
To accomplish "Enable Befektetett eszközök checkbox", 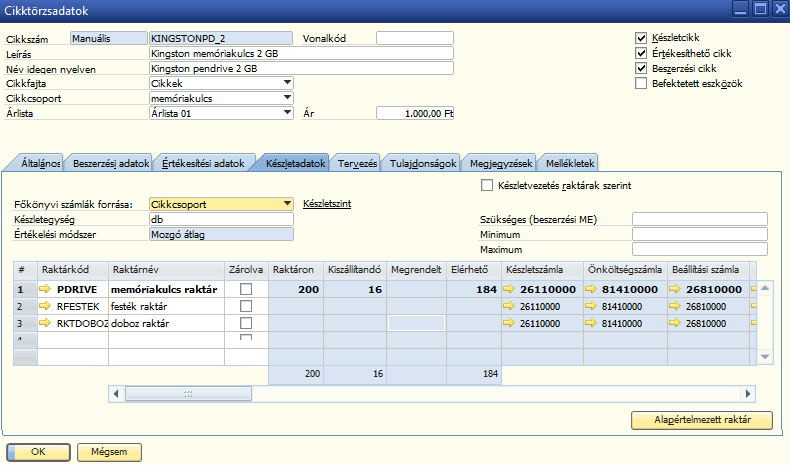I will click(641, 83).
